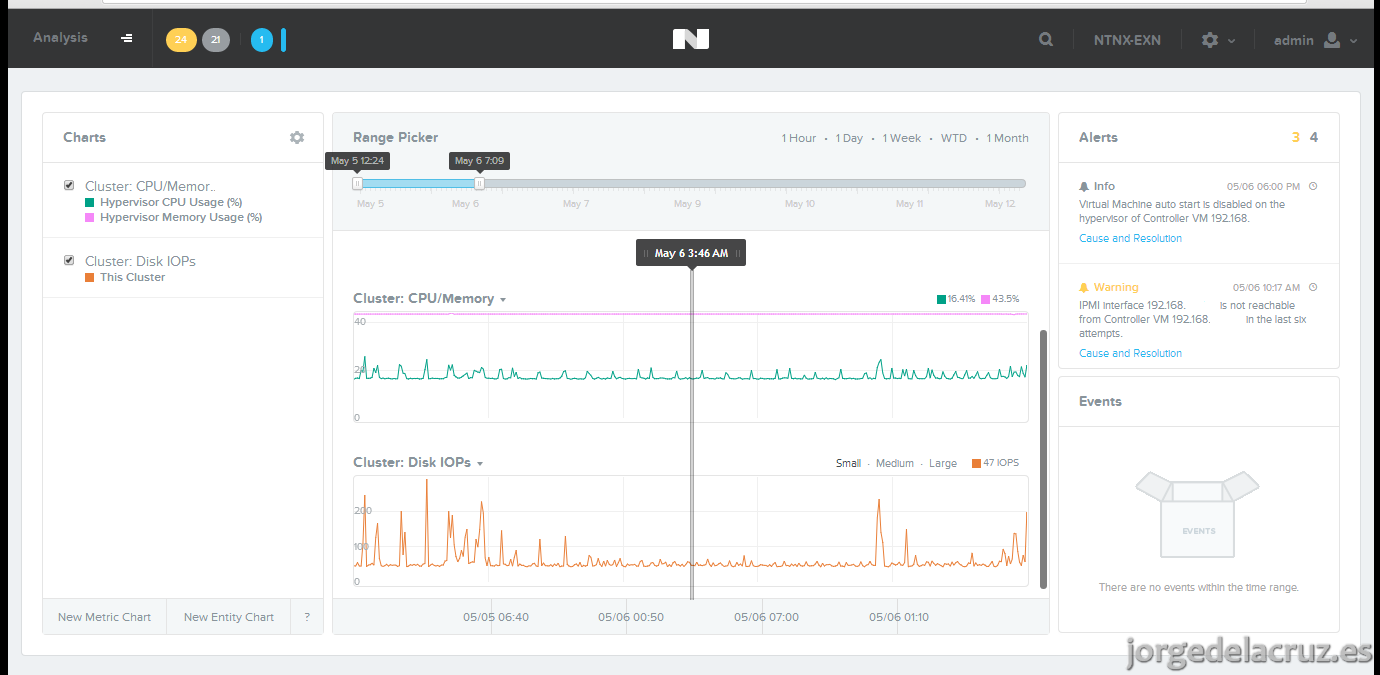Open the main menu hamburger icon
The image size is (1380, 675).
(x=127, y=39)
